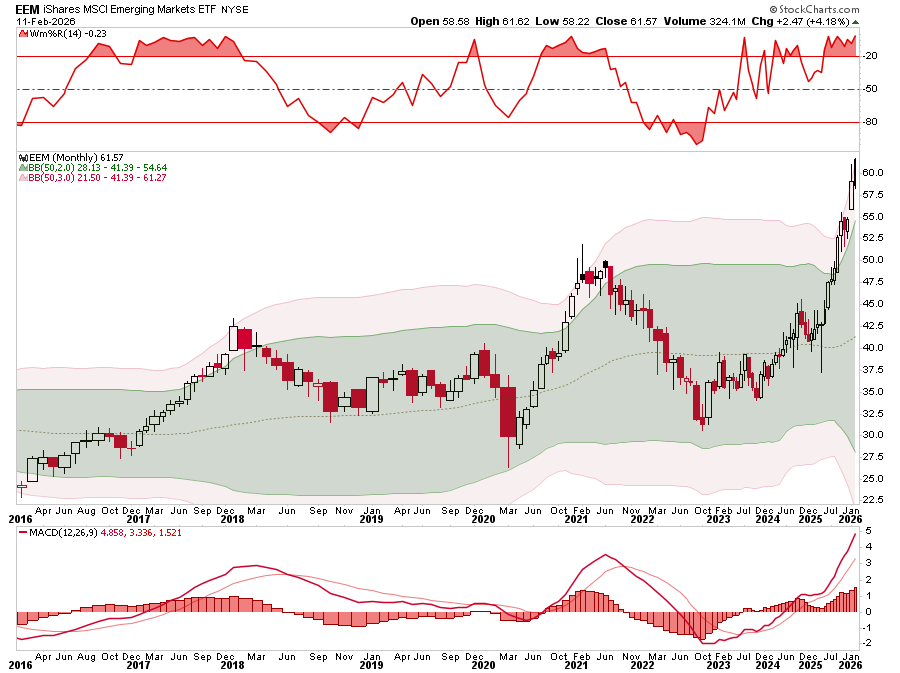Click the 50.0 price level on right axis

click(872, 260)
